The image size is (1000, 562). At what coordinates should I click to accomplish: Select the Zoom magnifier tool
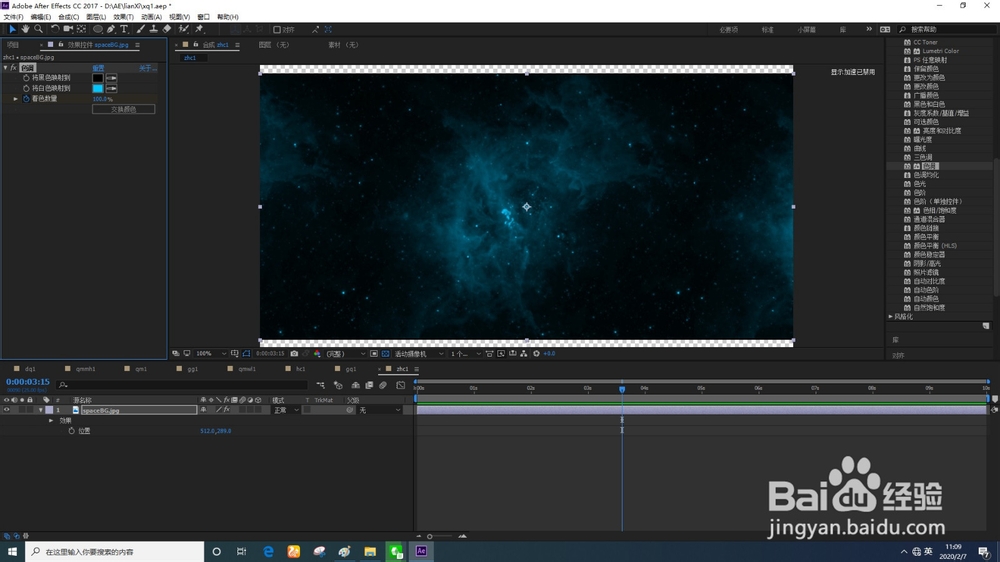point(38,29)
